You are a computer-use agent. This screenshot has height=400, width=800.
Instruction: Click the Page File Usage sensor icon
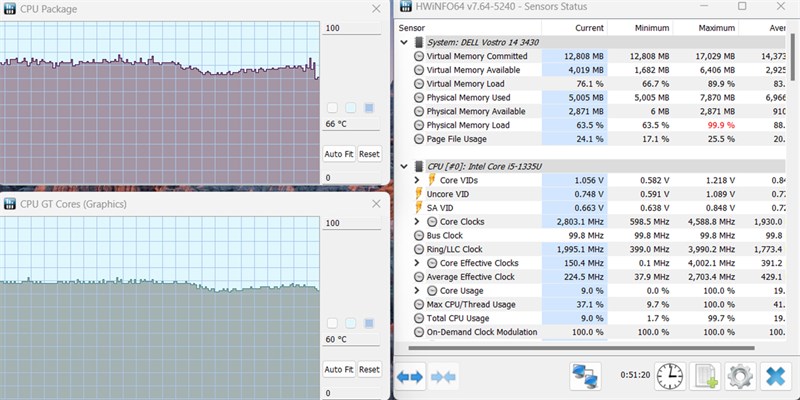419,139
